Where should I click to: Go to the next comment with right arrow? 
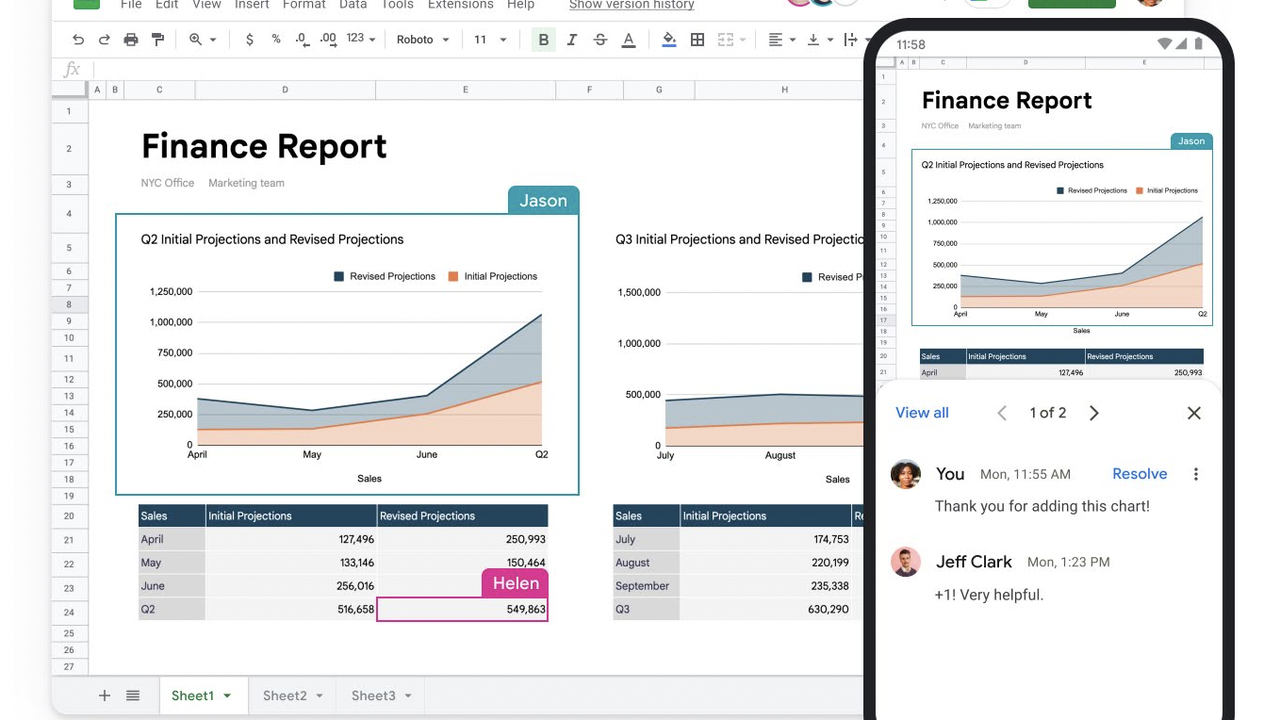[x=1094, y=412]
